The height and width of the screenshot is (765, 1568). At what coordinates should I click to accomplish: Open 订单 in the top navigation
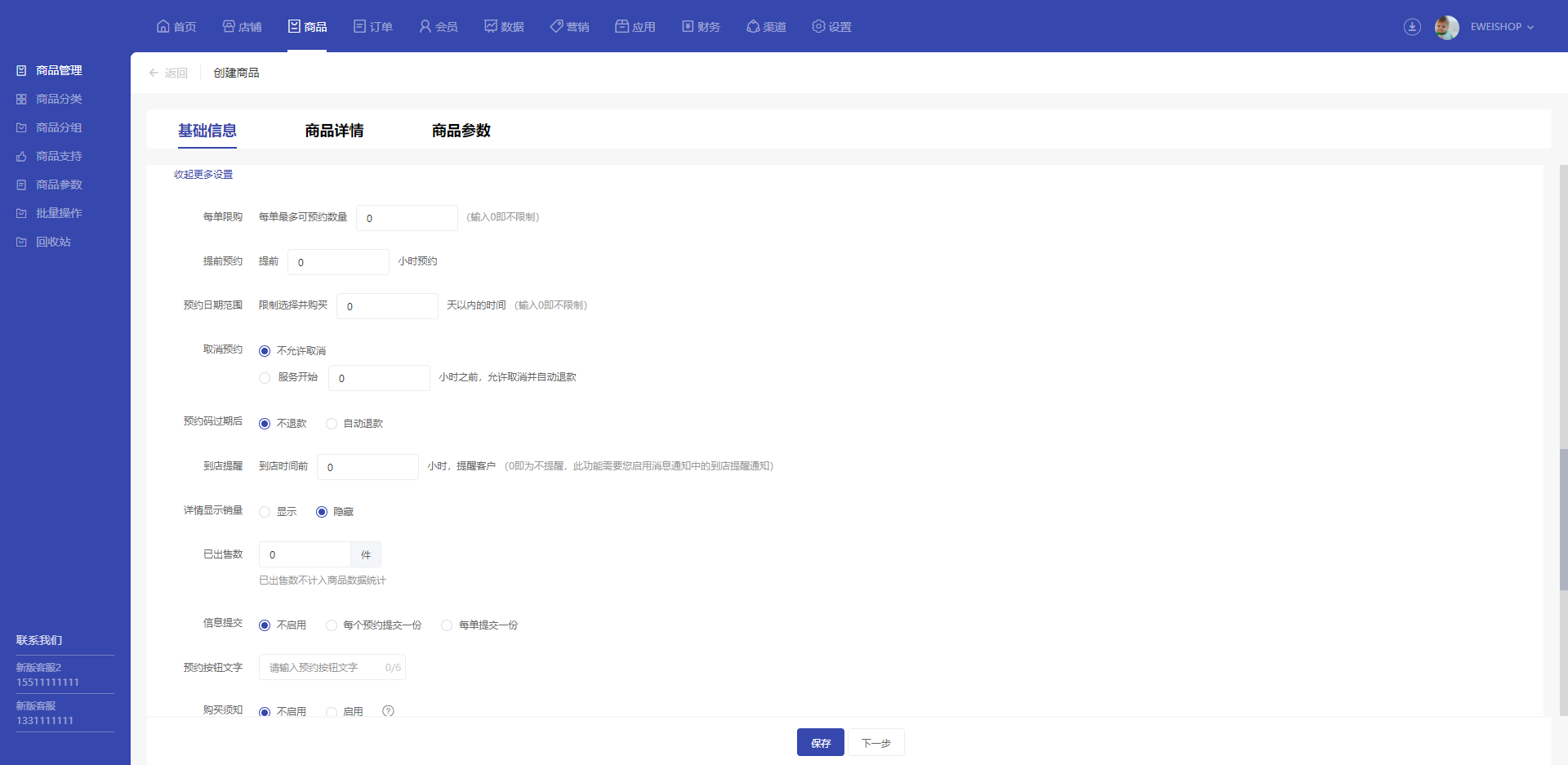(x=373, y=27)
